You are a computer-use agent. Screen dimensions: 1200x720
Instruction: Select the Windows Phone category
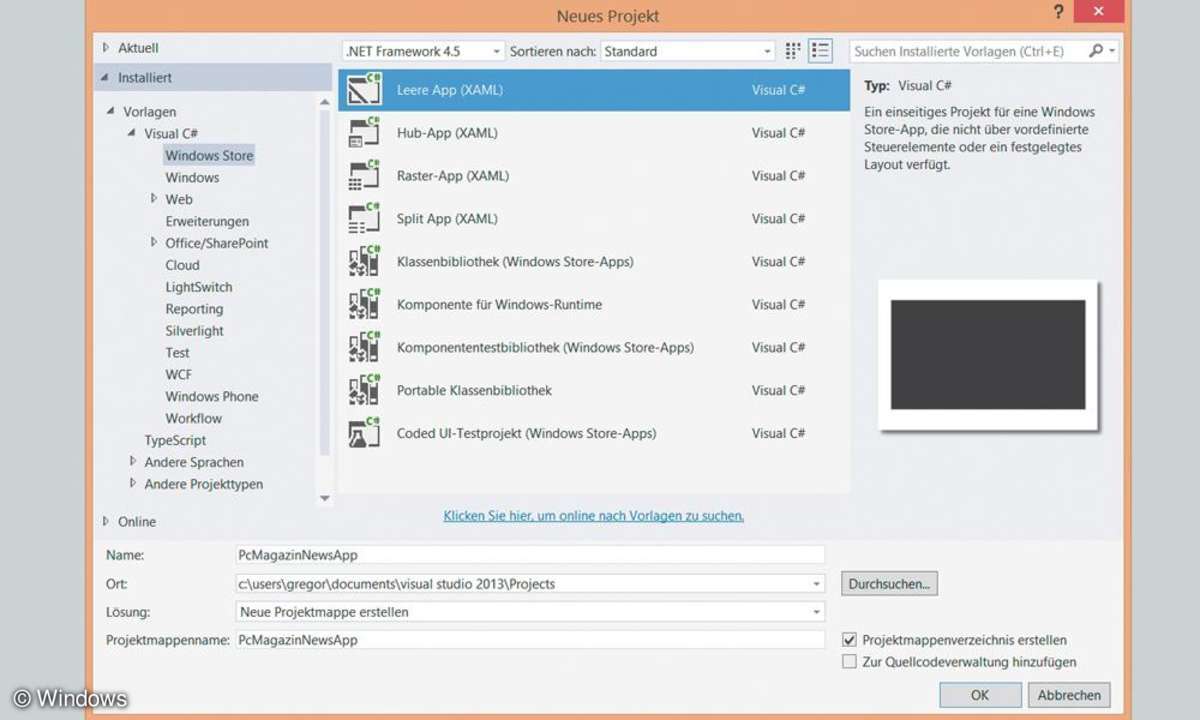(212, 396)
